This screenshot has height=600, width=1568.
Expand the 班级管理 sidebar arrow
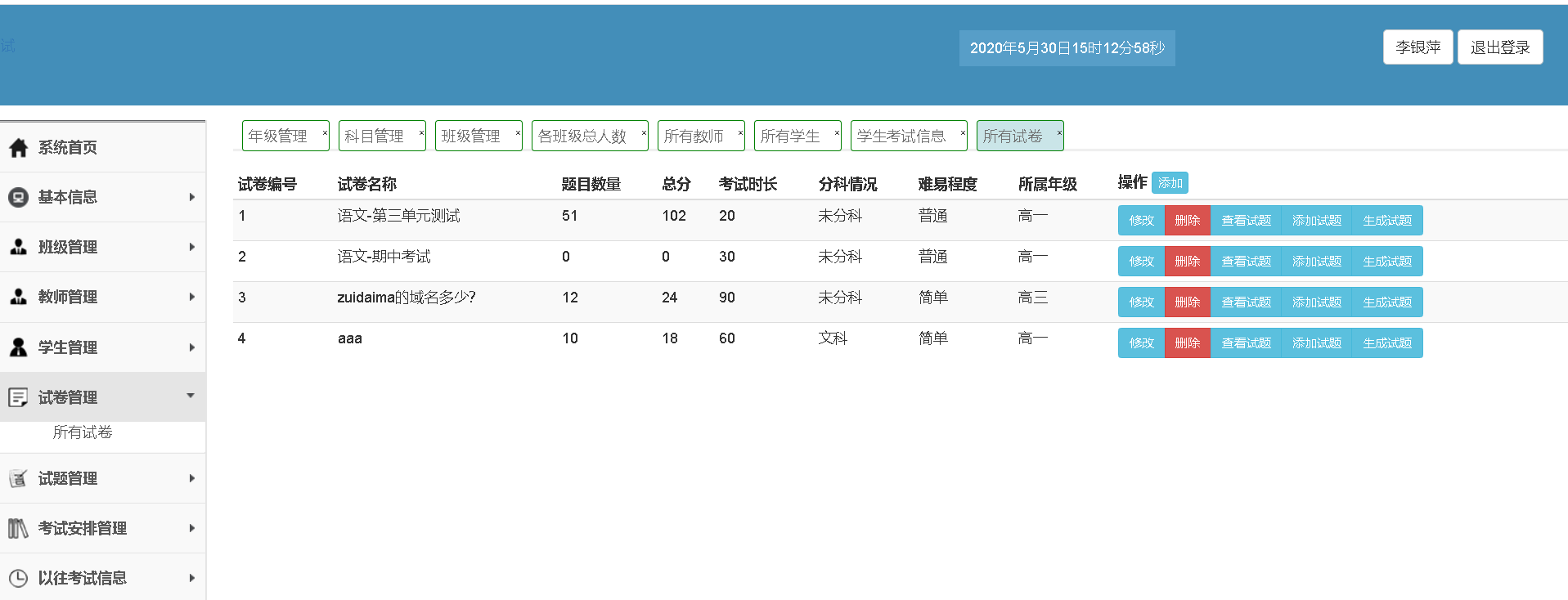[x=191, y=247]
